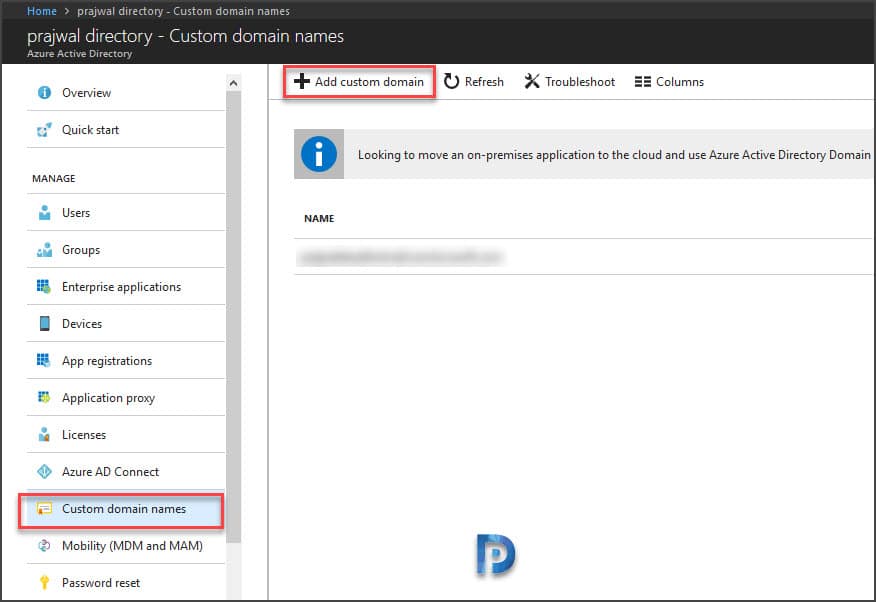This screenshot has width=876, height=602.
Task: Click the blue information banner icon
Action: pos(319,154)
